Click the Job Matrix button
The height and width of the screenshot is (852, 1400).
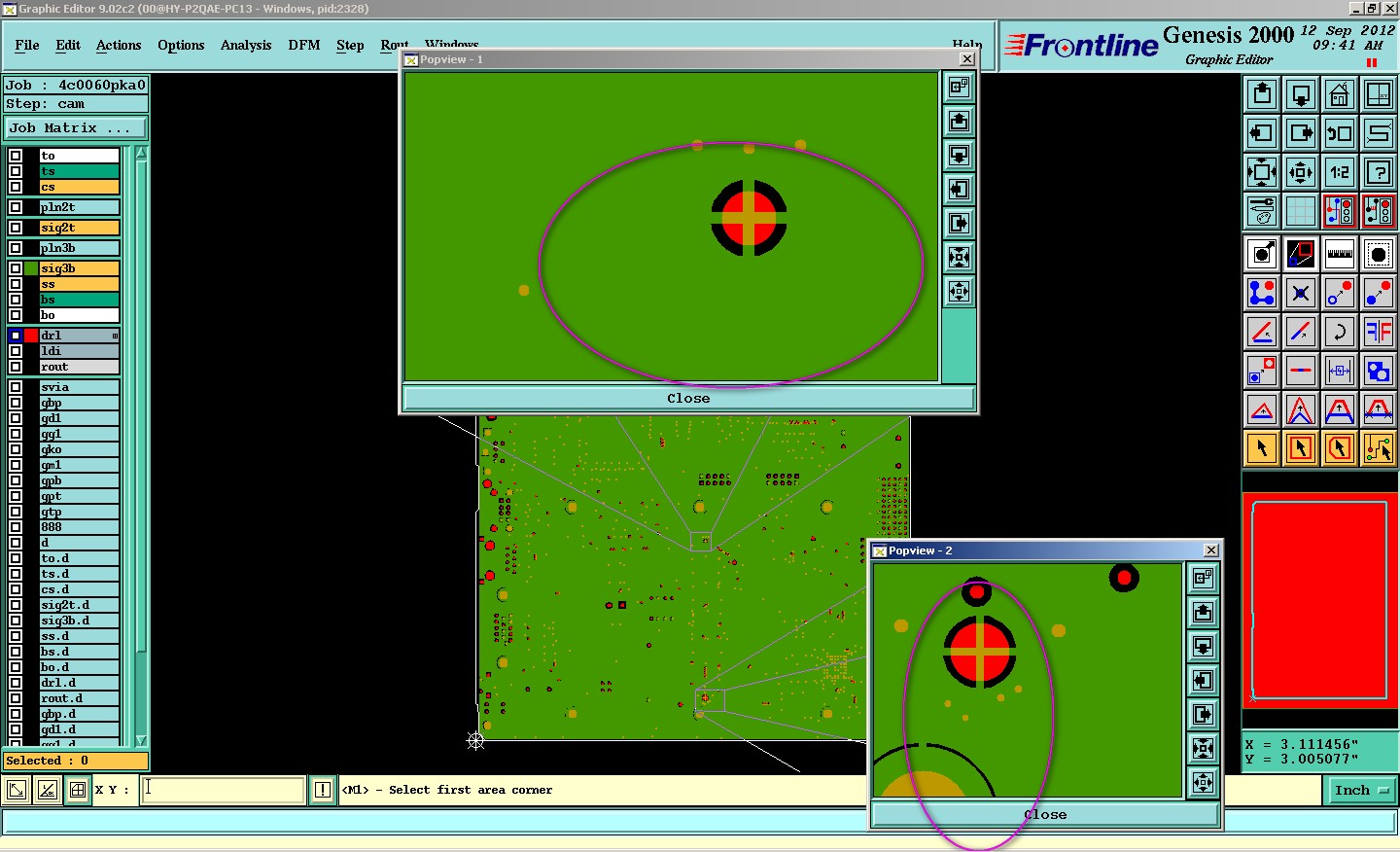[76, 128]
